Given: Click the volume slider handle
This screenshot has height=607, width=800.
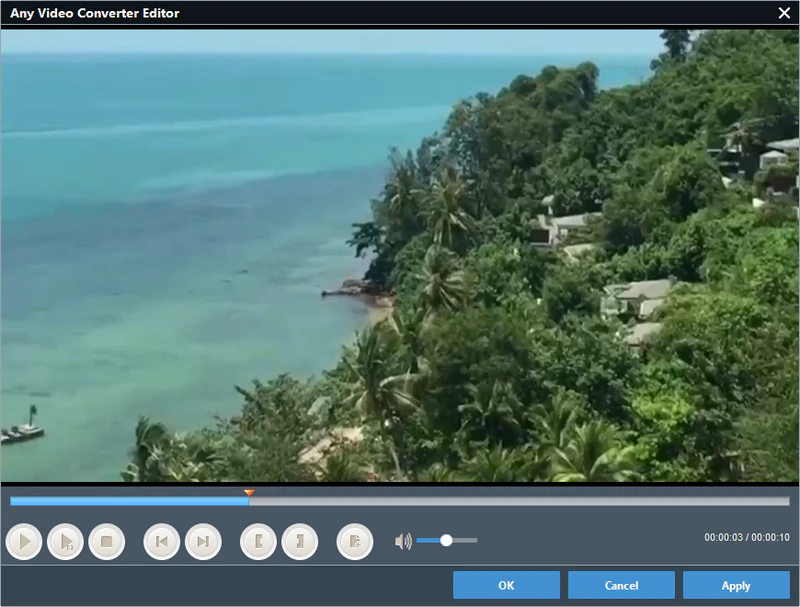Looking at the screenshot, I should [446, 540].
